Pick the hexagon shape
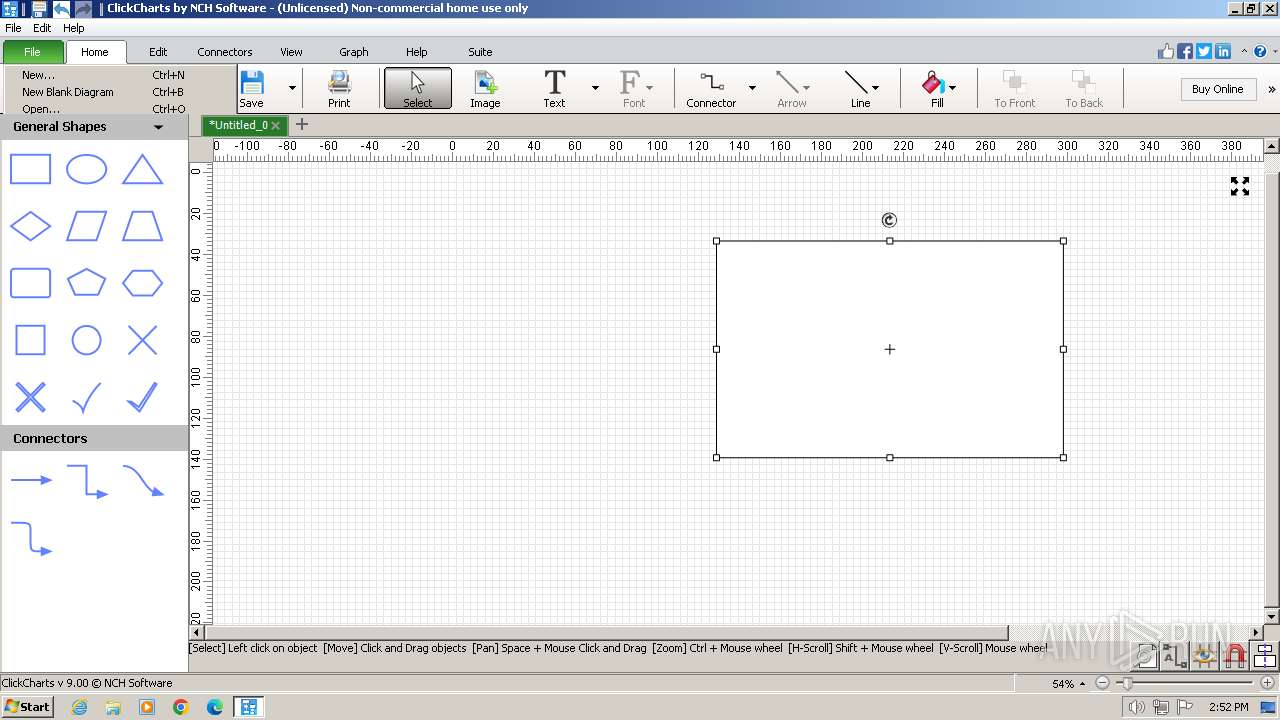Viewport: 1280px width, 720px height. tap(142, 283)
